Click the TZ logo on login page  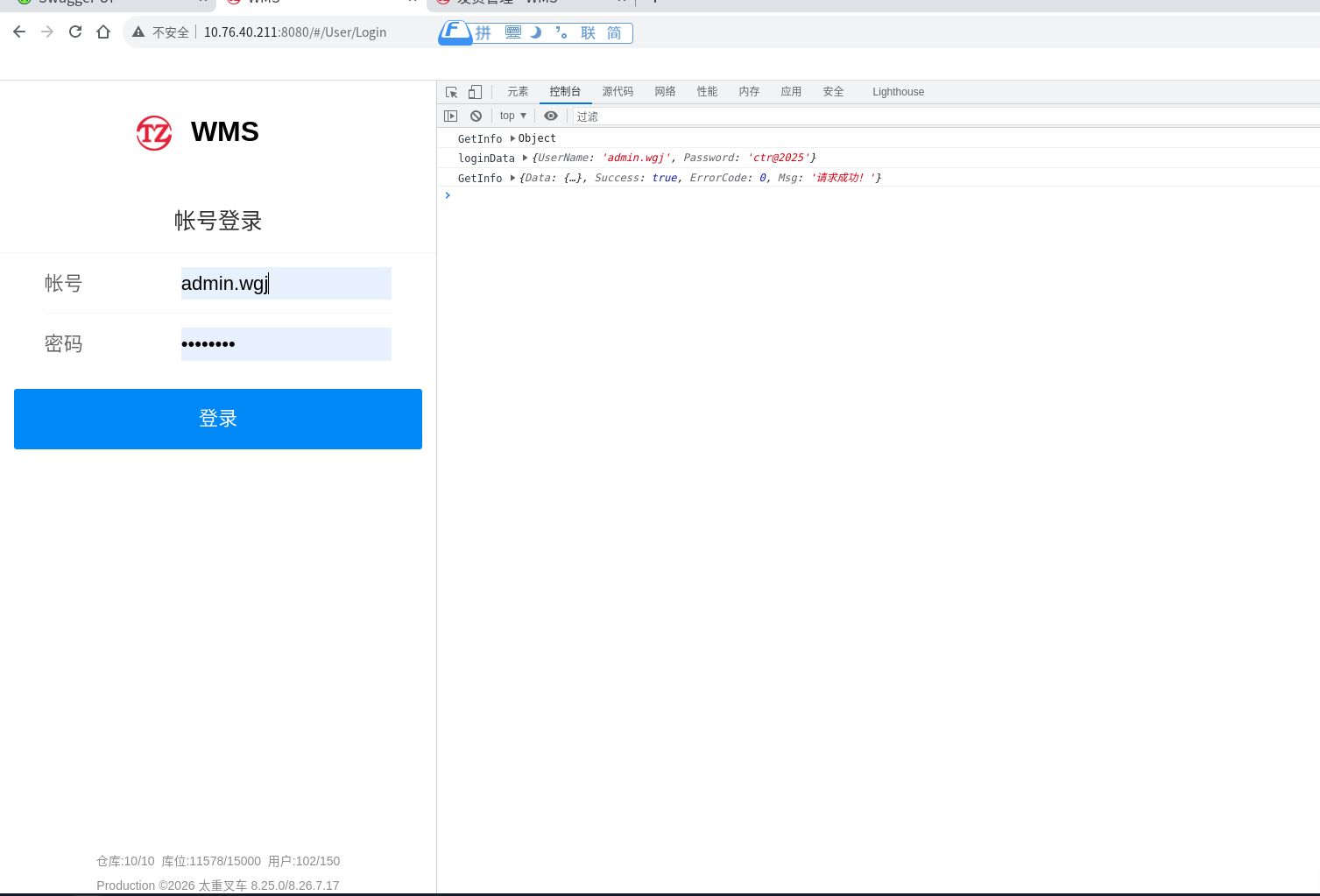[x=154, y=133]
